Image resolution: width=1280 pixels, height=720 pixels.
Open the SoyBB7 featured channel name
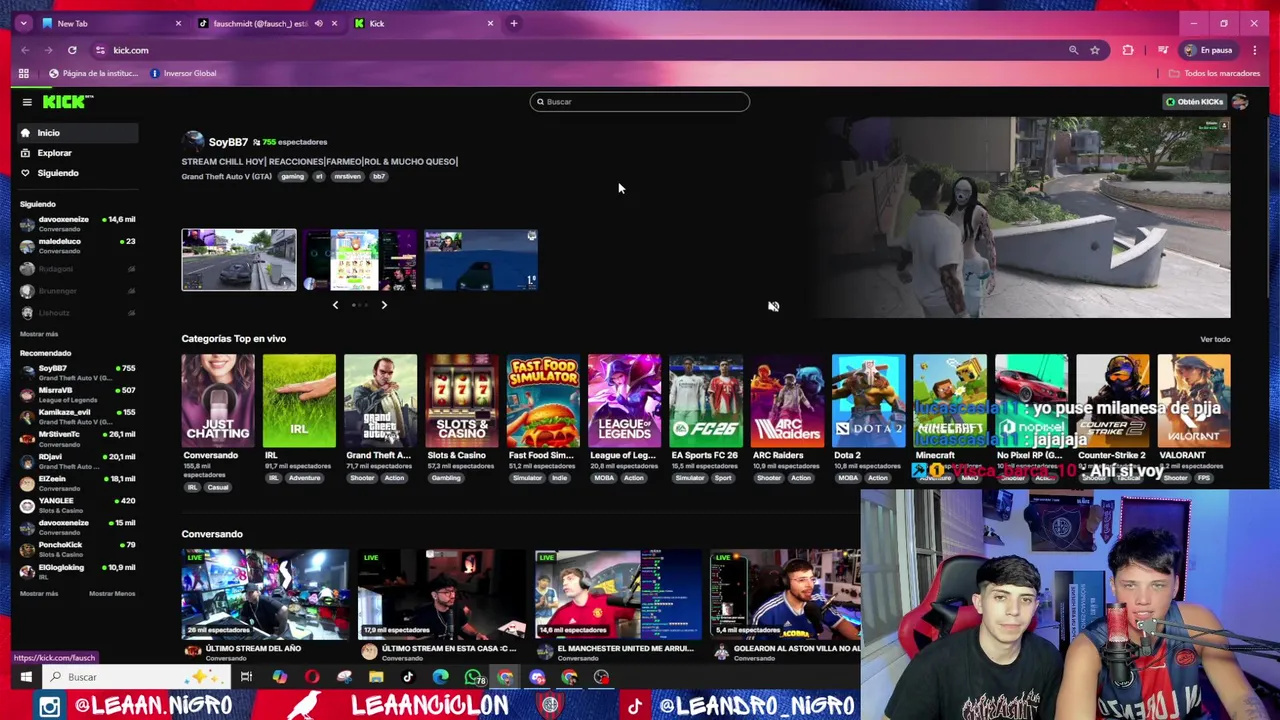pyautogui.click(x=227, y=142)
